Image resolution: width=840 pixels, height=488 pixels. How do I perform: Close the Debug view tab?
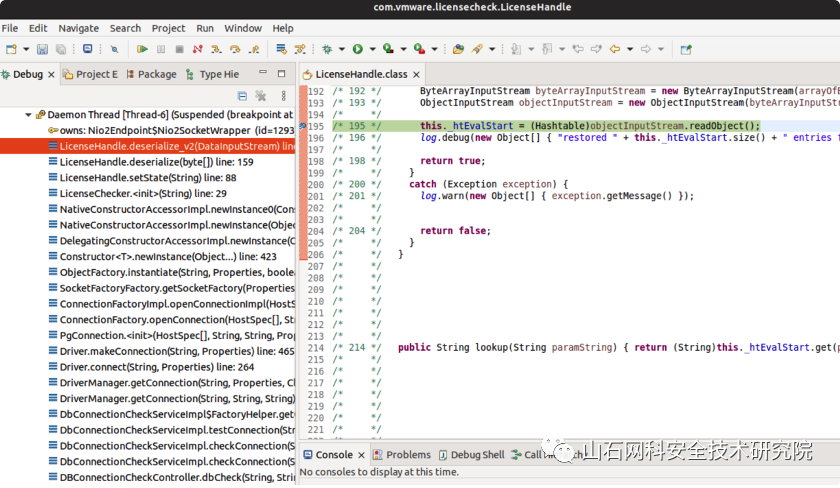(51, 74)
